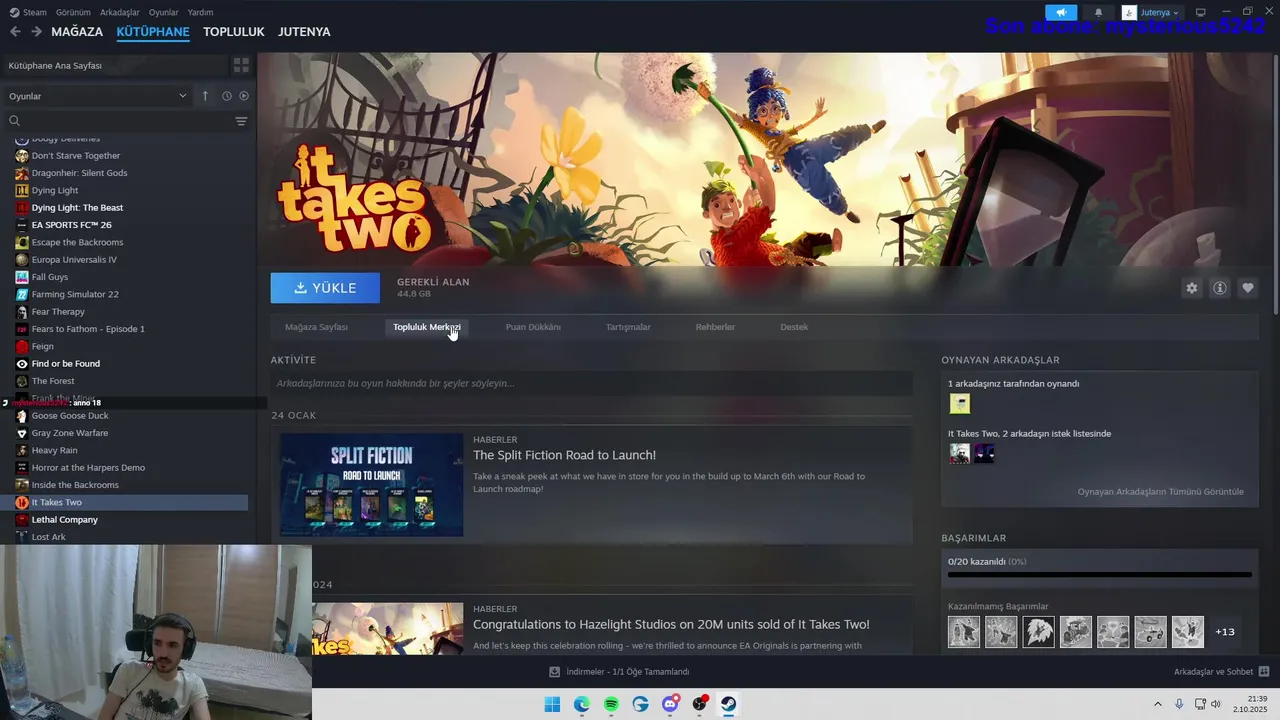Select Gray Zone Warfare
Image resolution: width=1280 pixels, height=720 pixels.
coord(70,433)
